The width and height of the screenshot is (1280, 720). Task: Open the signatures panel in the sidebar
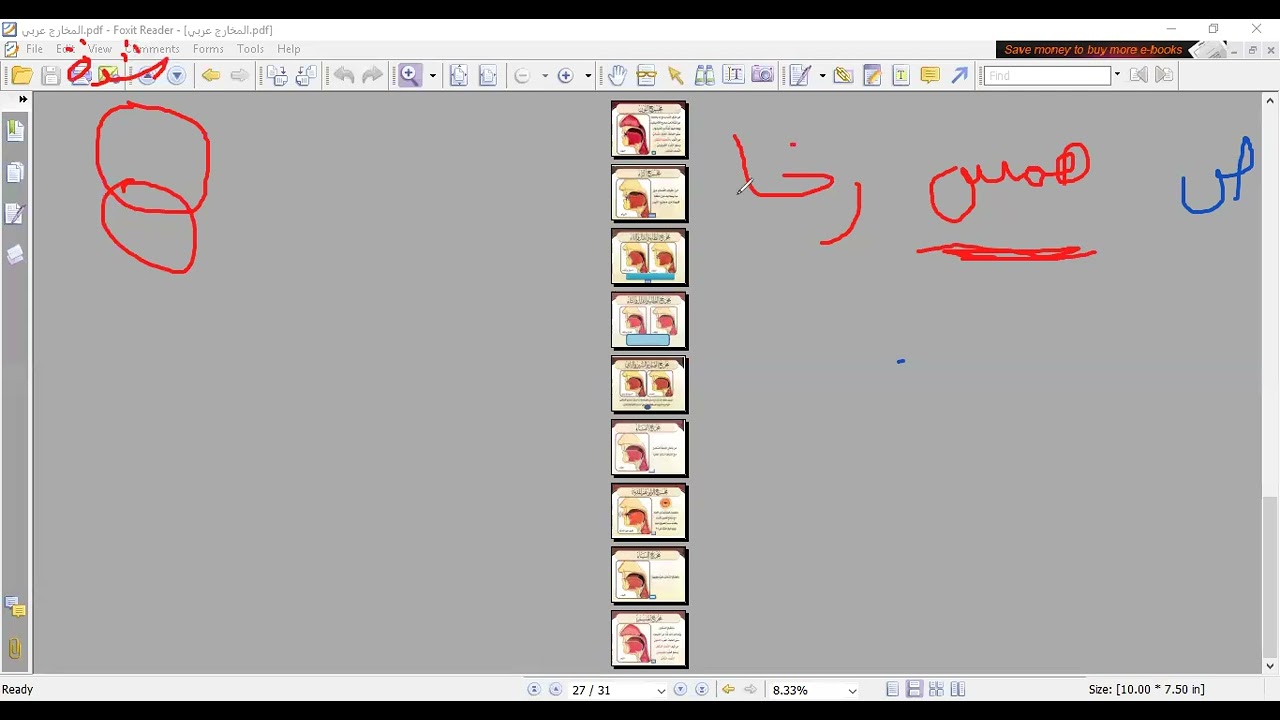click(x=15, y=214)
